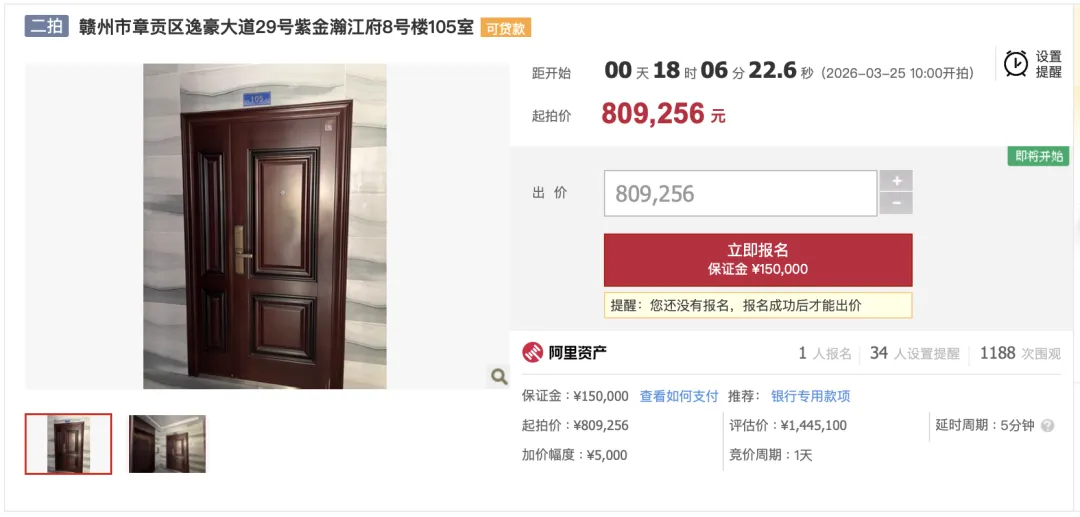Decrease the bid with minus button
The width and height of the screenshot is (1080, 517).
point(896,204)
